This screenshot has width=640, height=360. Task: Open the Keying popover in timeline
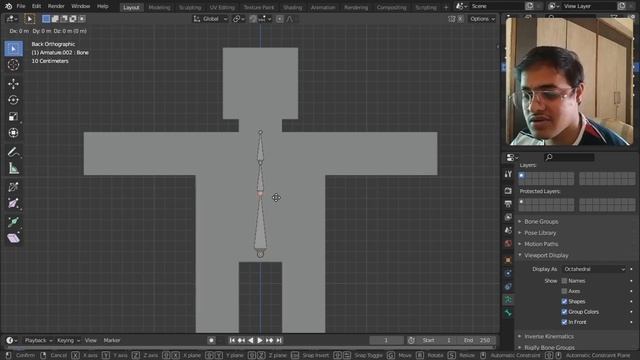(68, 340)
